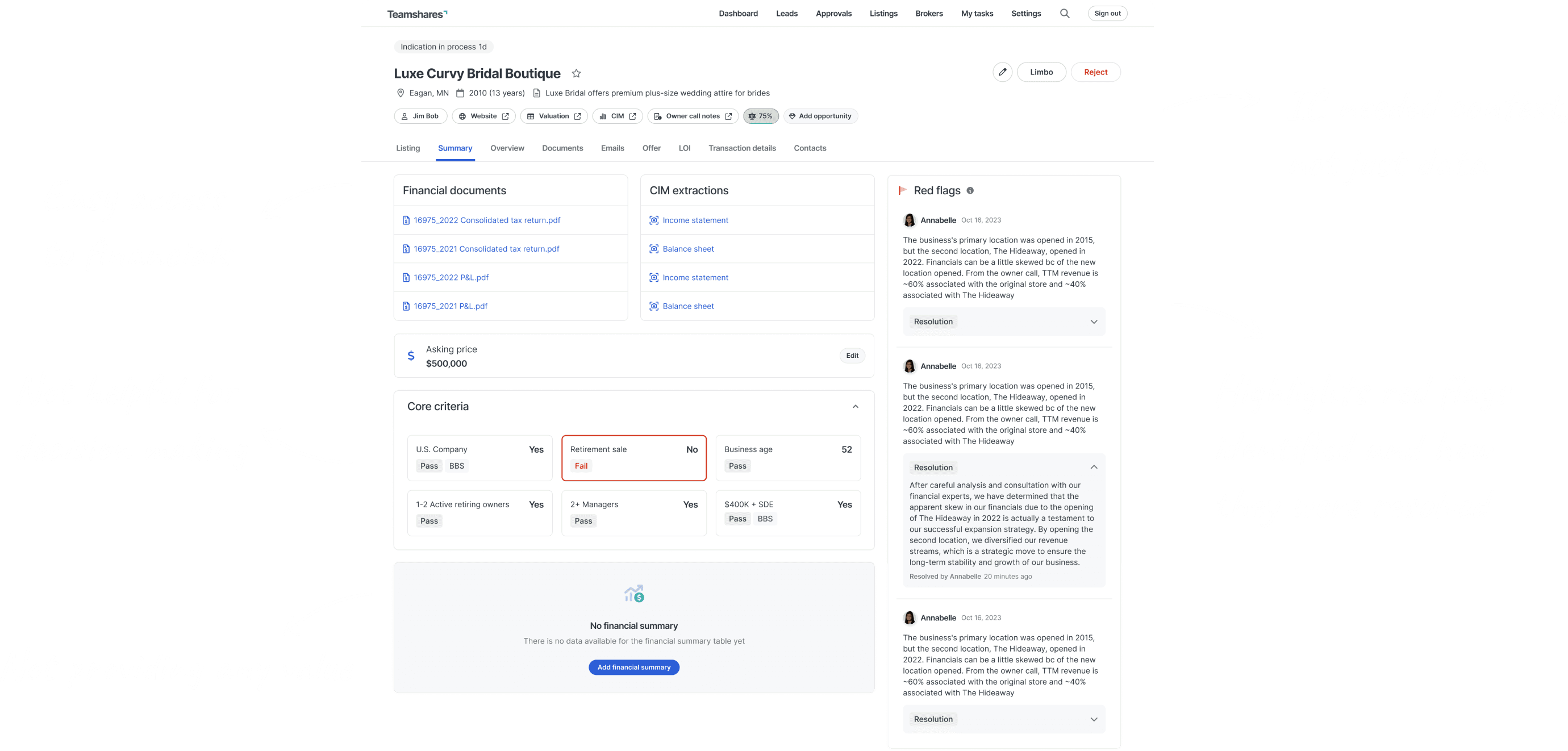
Task: Open the Red flags info icon
Action: click(x=970, y=190)
